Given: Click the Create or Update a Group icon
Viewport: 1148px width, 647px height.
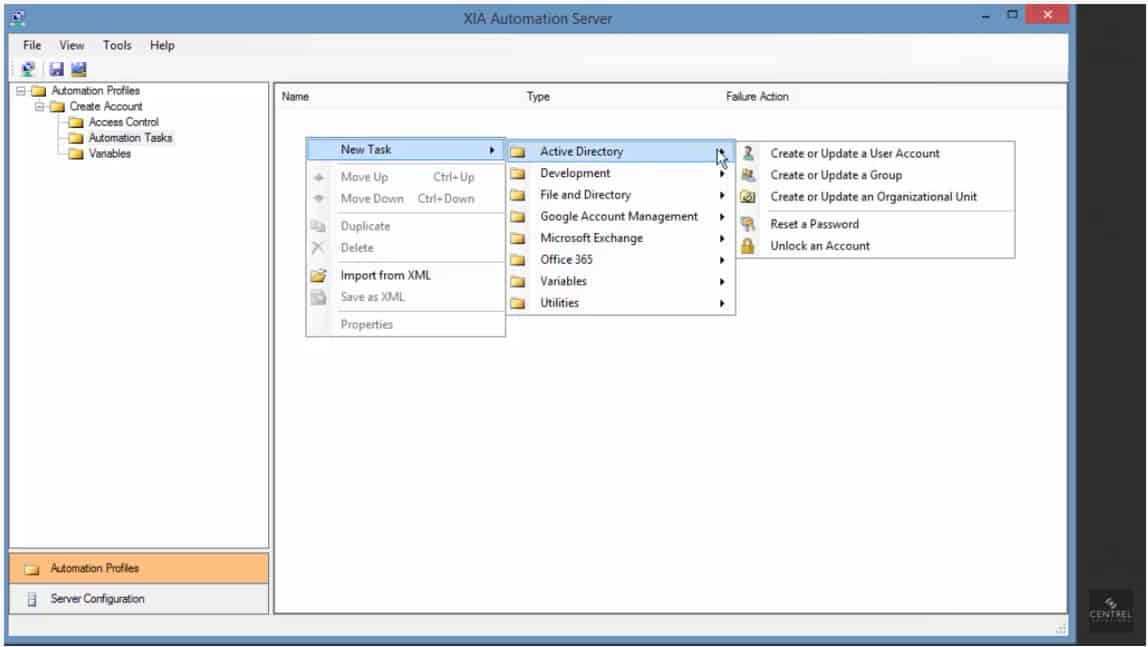Looking at the screenshot, I should [x=748, y=175].
